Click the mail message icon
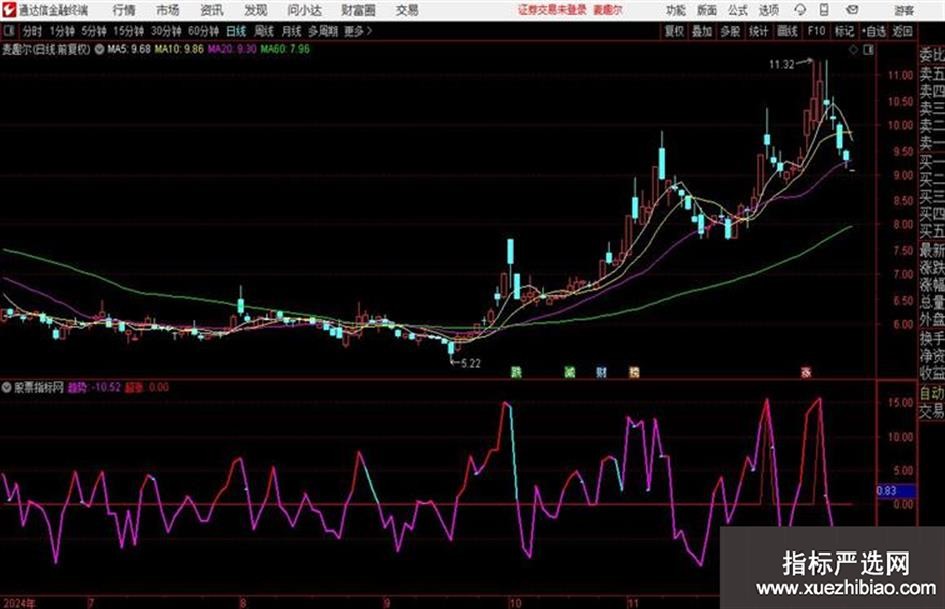The height and width of the screenshot is (609, 945). click(852, 10)
